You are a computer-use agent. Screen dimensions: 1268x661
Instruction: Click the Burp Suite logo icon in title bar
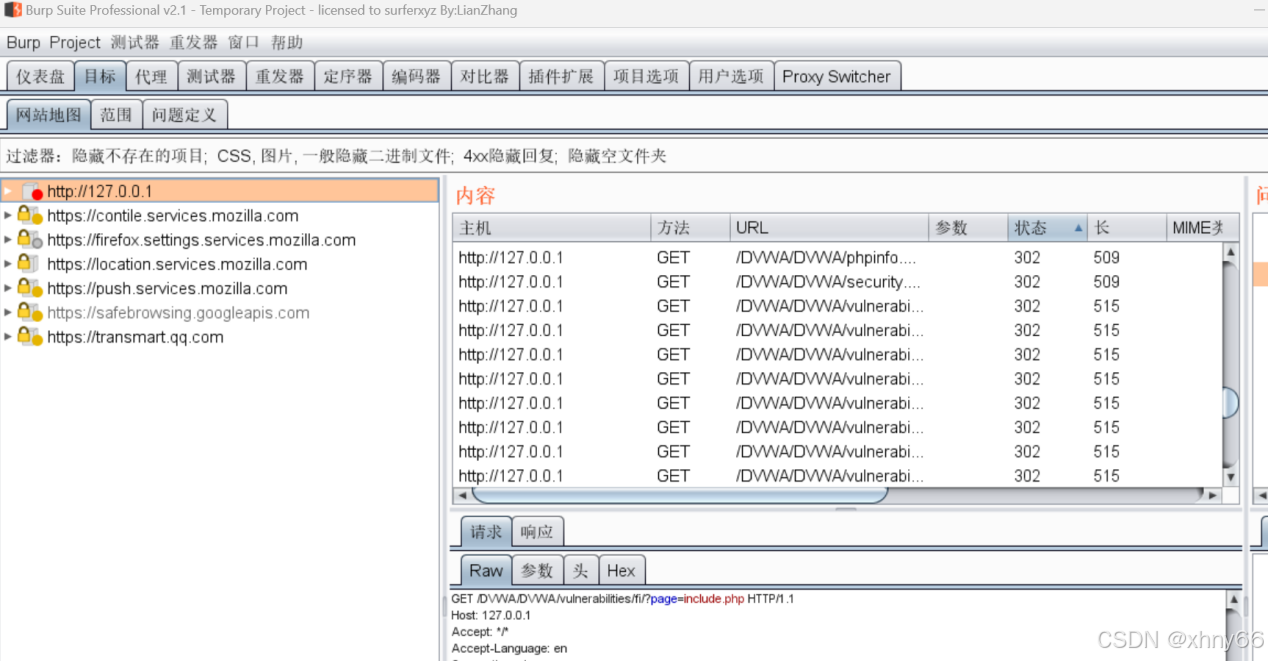13,11
